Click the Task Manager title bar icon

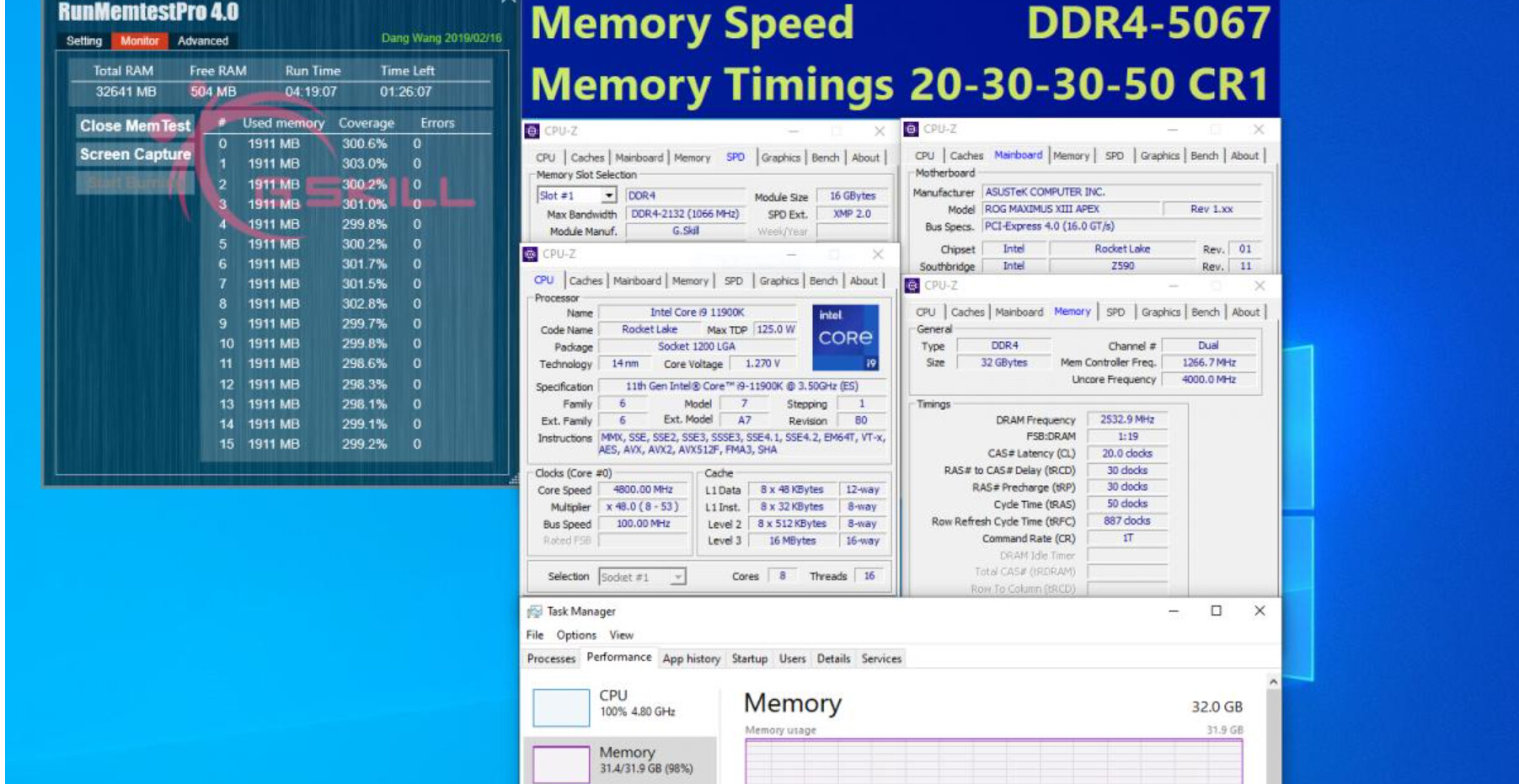534,611
